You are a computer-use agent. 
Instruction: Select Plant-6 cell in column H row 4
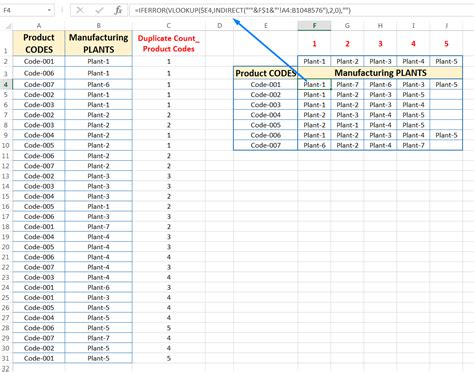click(x=380, y=85)
